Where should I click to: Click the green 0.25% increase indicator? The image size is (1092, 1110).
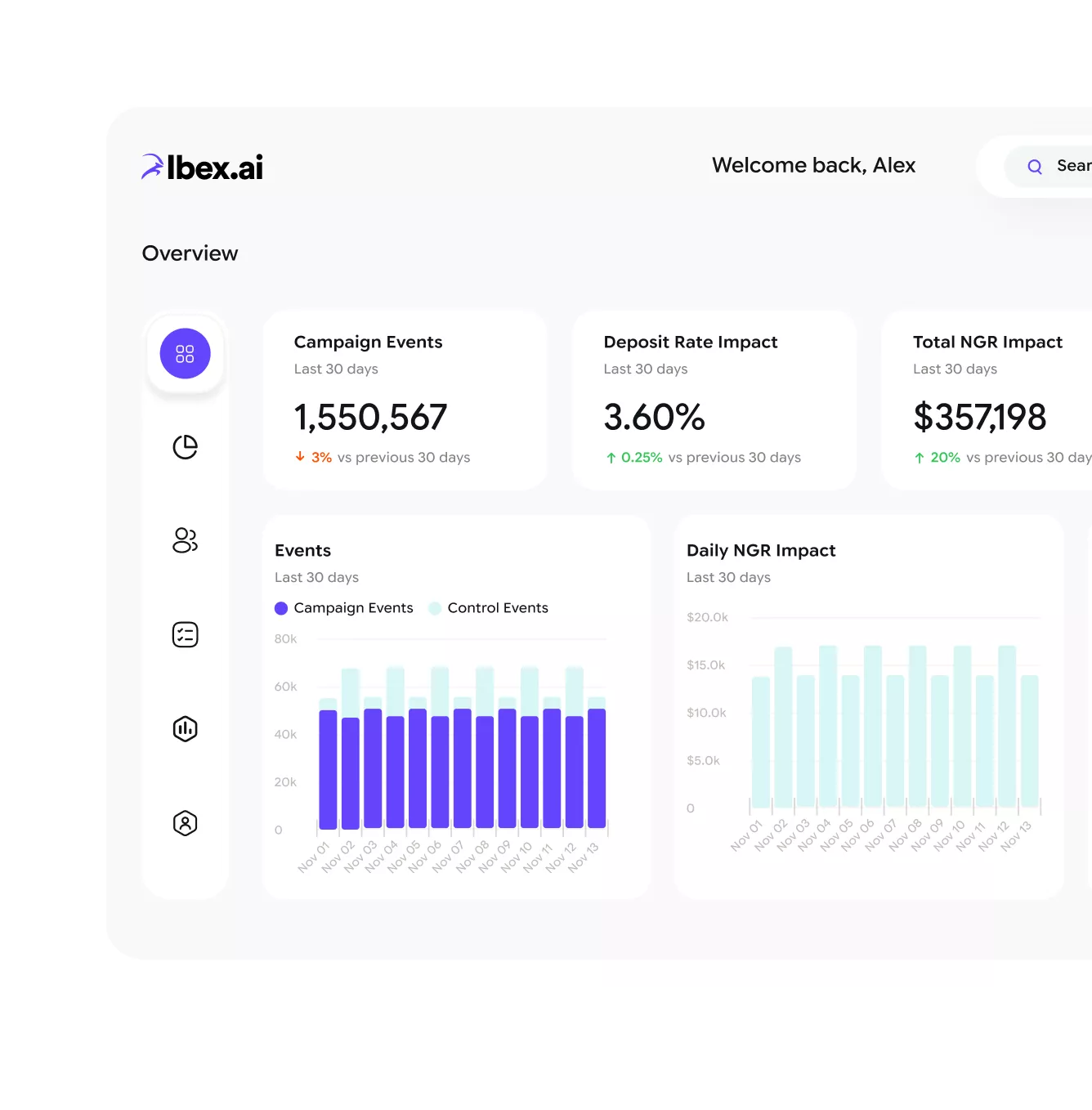633,457
